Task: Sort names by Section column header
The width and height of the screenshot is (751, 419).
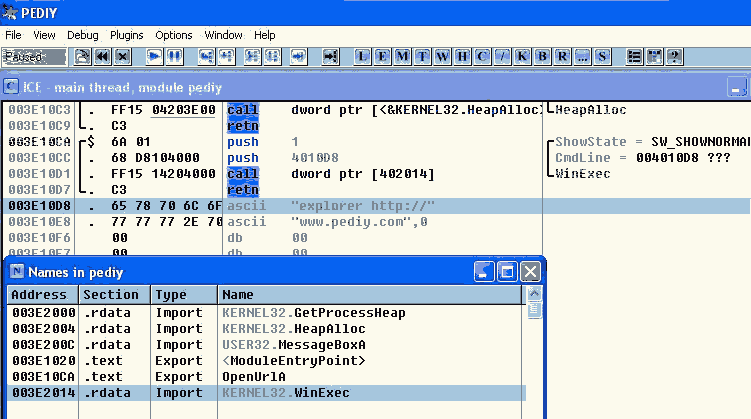Action: [111, 295]
